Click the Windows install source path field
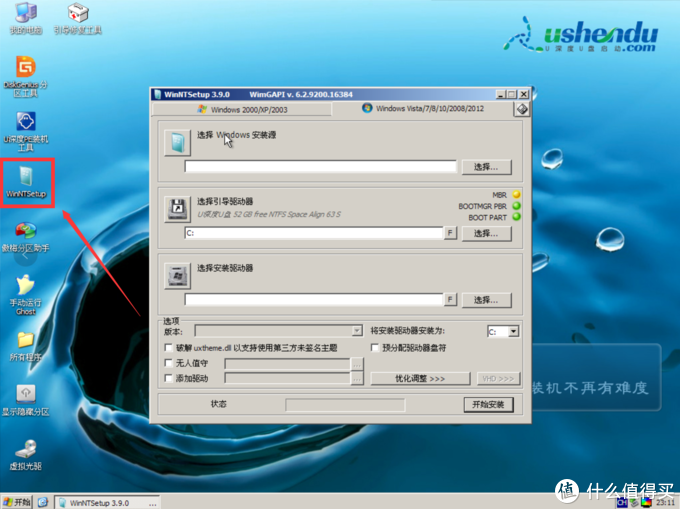680x509 pixels. point(320,166)
